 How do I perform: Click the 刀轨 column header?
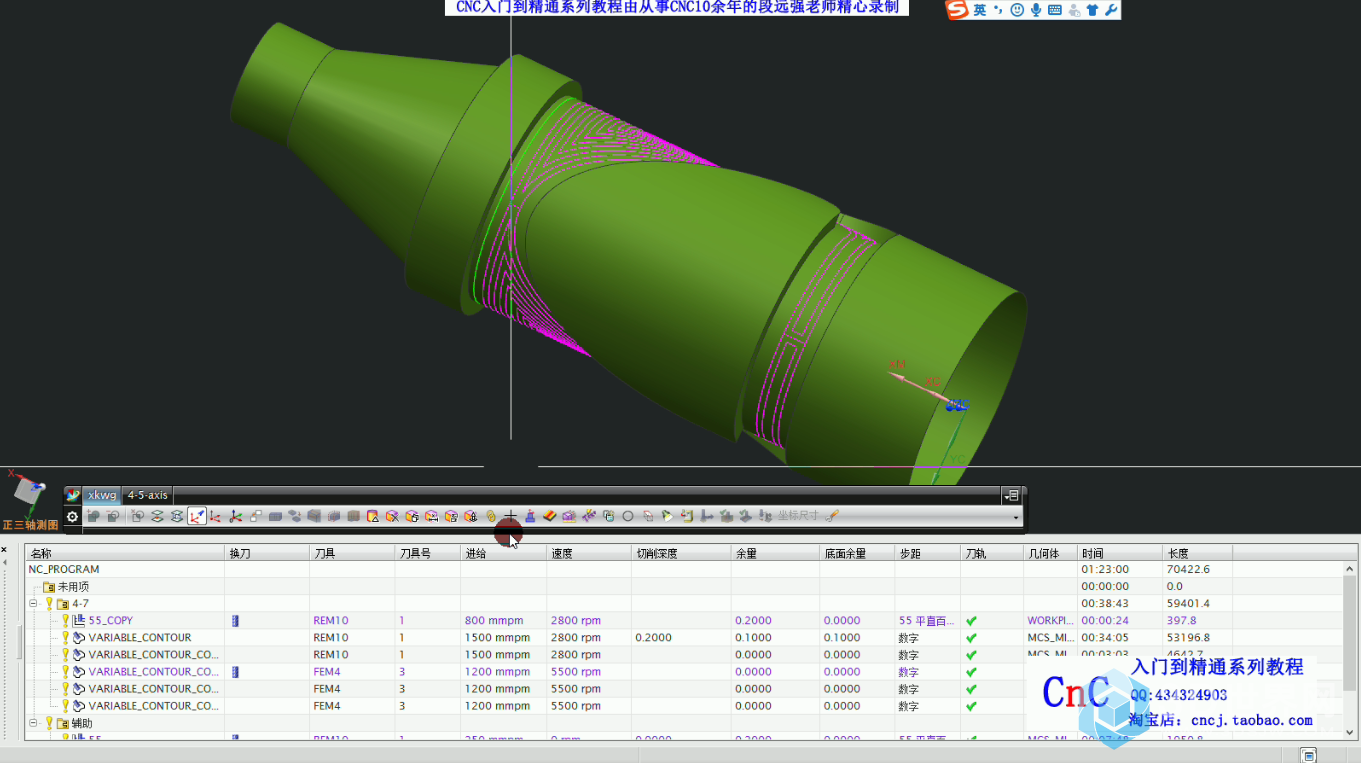(x=992, y=552)
